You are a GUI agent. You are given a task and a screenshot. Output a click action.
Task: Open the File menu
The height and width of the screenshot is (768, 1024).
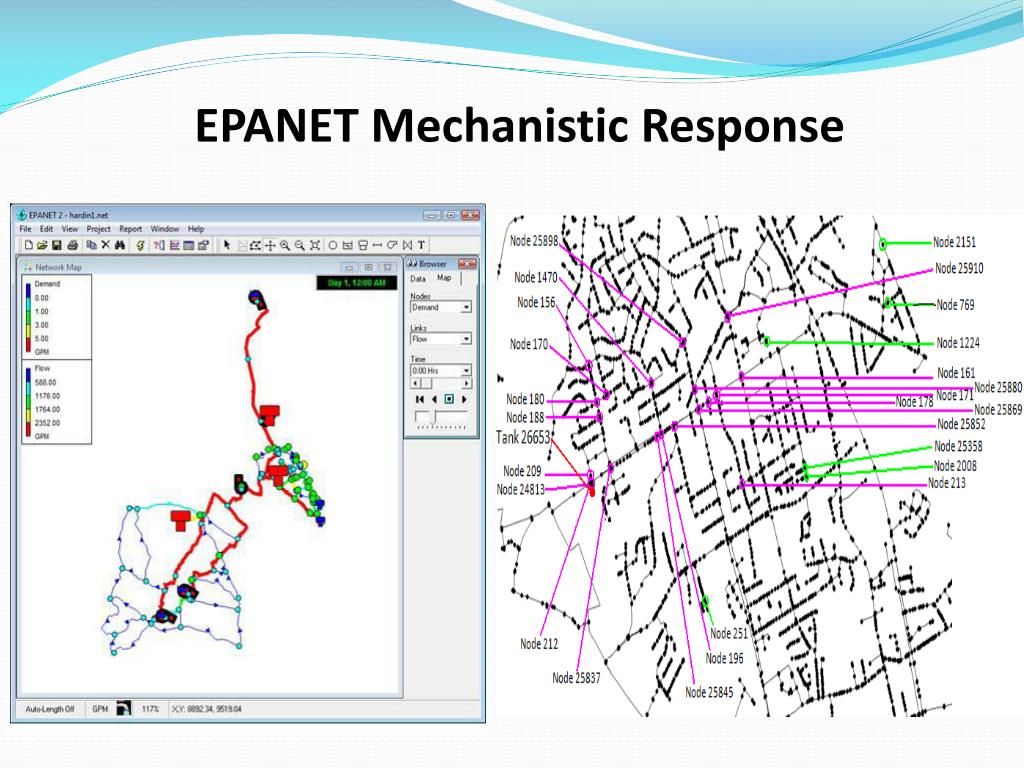(x=25, y=229)
